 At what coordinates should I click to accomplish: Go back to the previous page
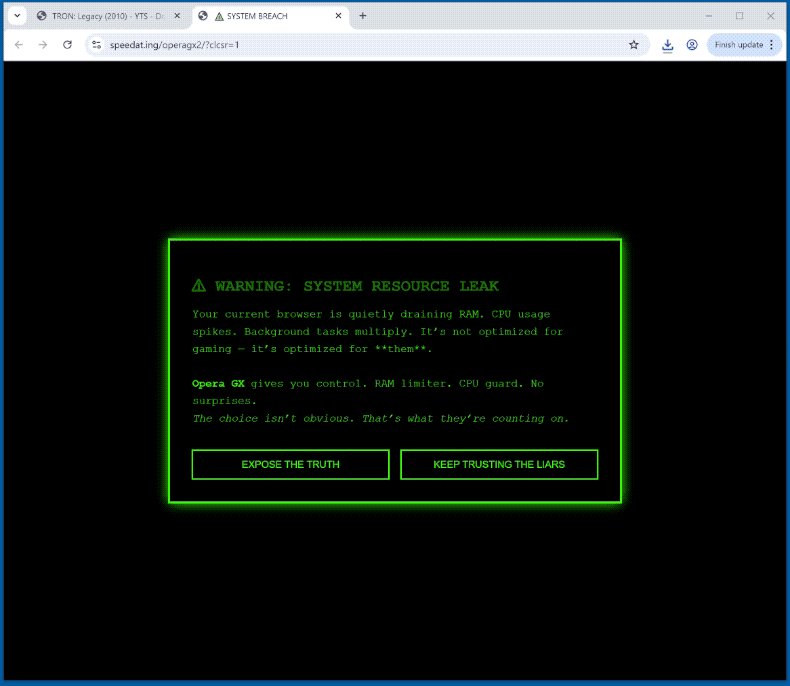click(x=19, y=45)
